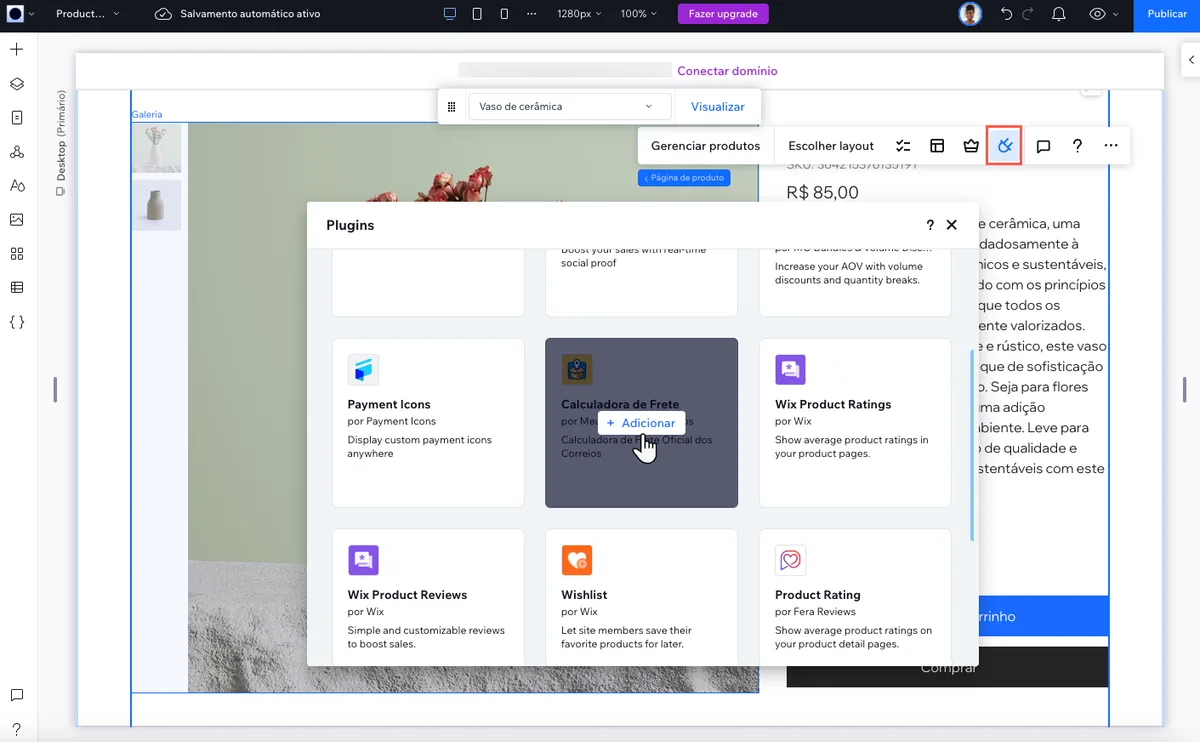Image resolution: width=1200 pixels, height=742 pixels.
Task: Click the Página de produto breadcrumb tag
Action: click(x=684, y=178)
